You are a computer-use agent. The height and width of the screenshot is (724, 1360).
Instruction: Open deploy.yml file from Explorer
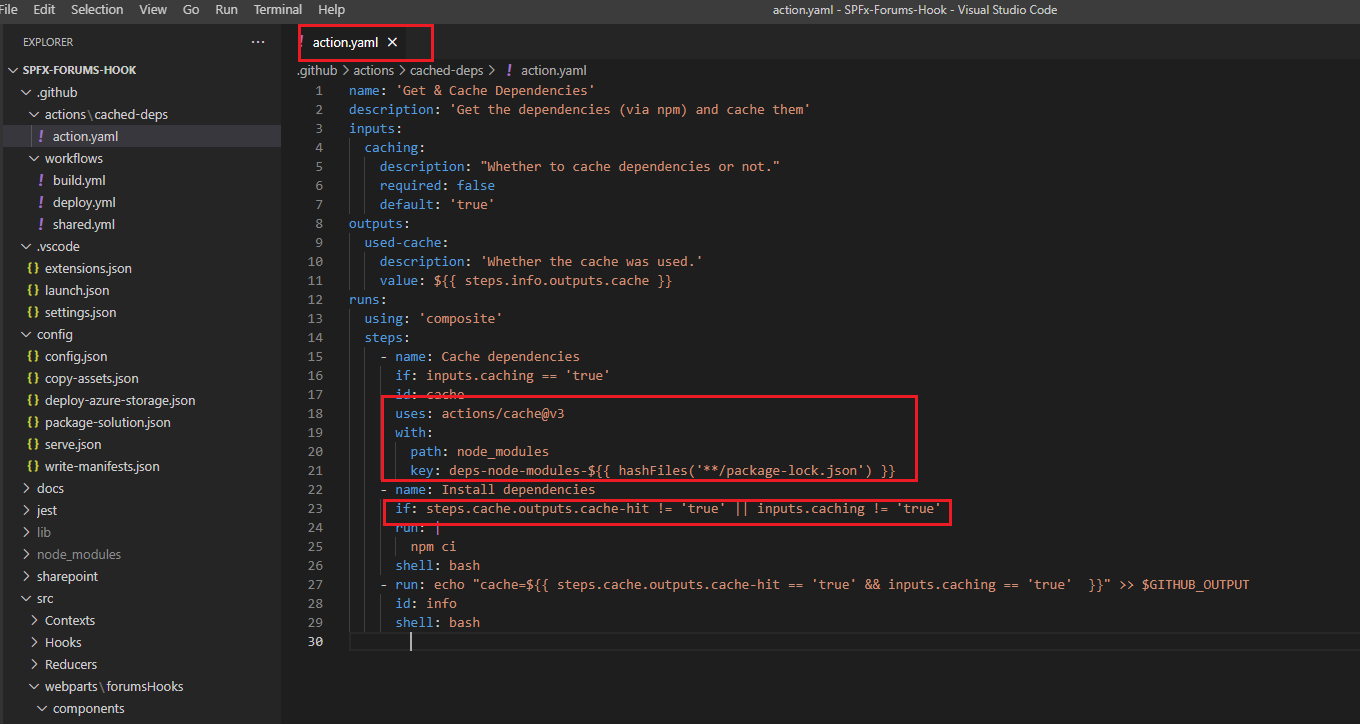(84, 202)
